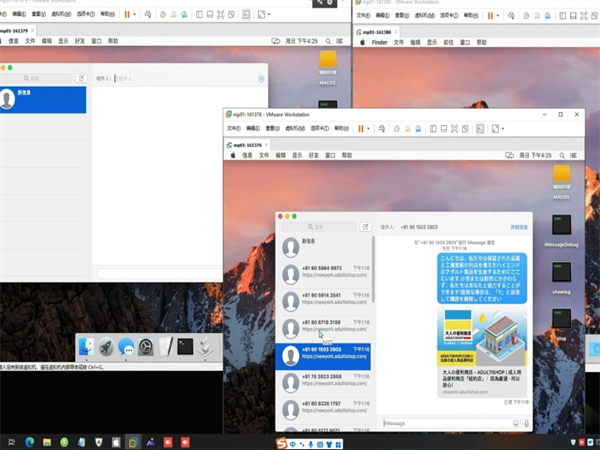600x450 pixels.
Task: Click compose new message icon in Messages
Action: (x=366, y=227)
